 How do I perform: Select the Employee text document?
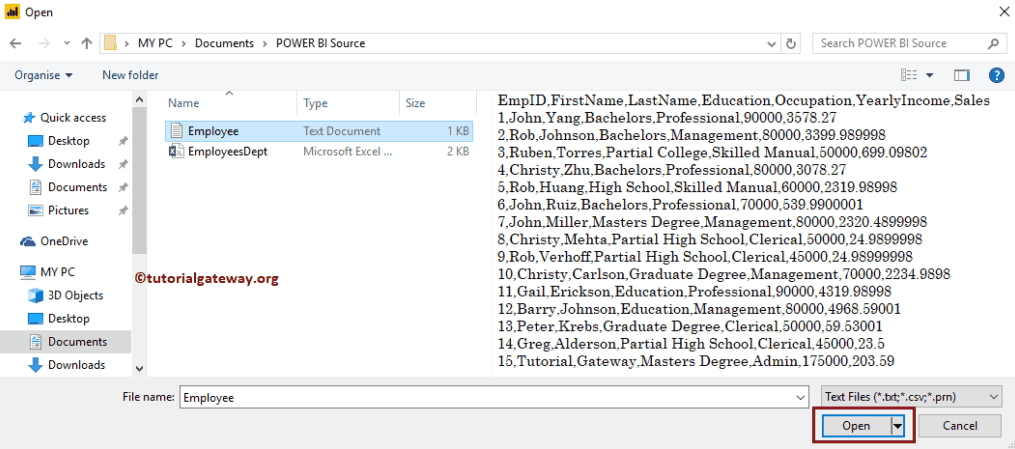(213, 131)
